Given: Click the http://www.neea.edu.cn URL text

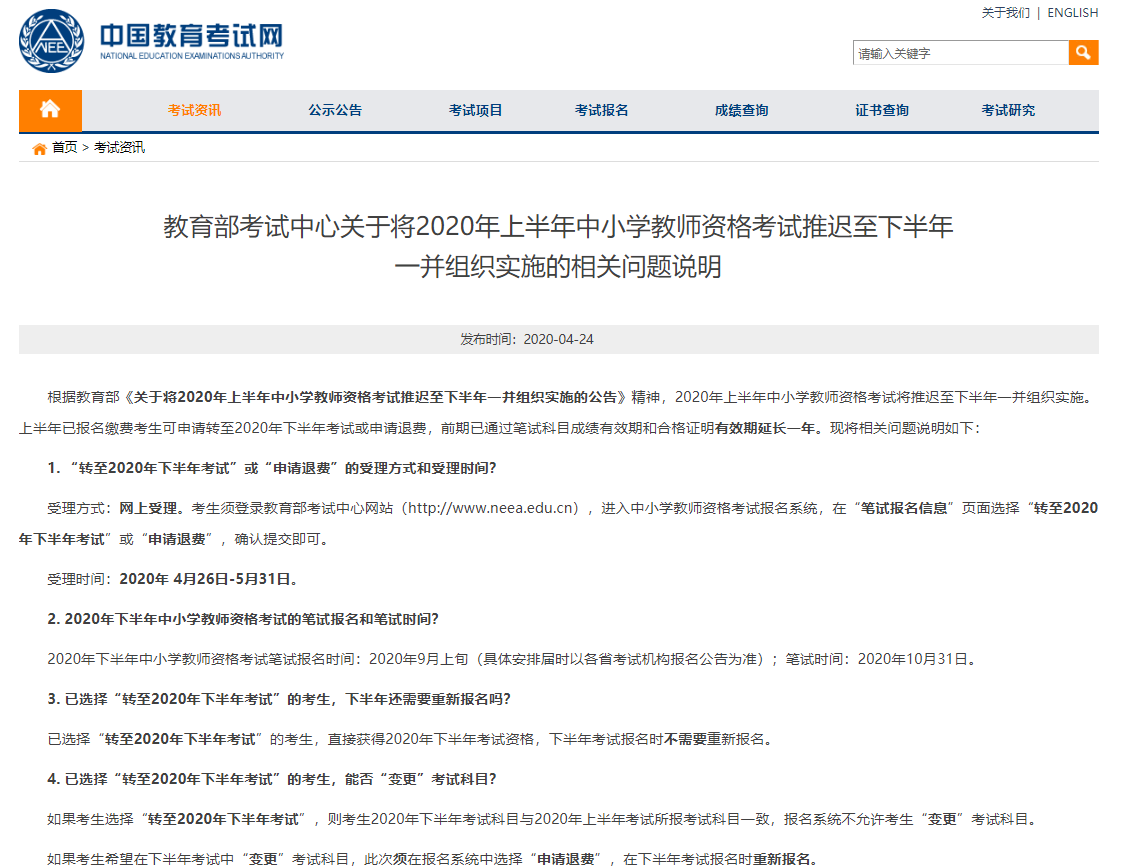Looking at the screenshot, I should (x=494, y=508).
